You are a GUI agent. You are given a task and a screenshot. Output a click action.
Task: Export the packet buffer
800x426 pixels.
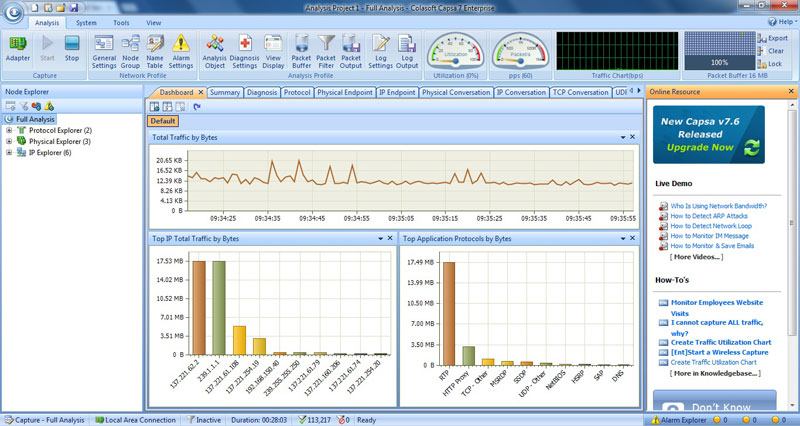tap(772, 38)
